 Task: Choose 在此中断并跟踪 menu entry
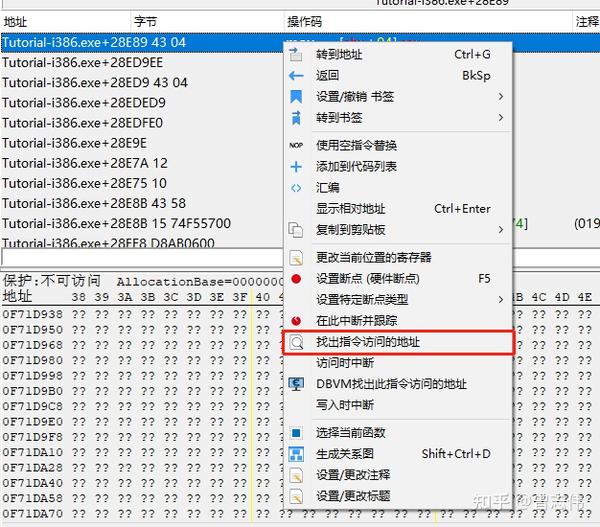coord(398,321)
